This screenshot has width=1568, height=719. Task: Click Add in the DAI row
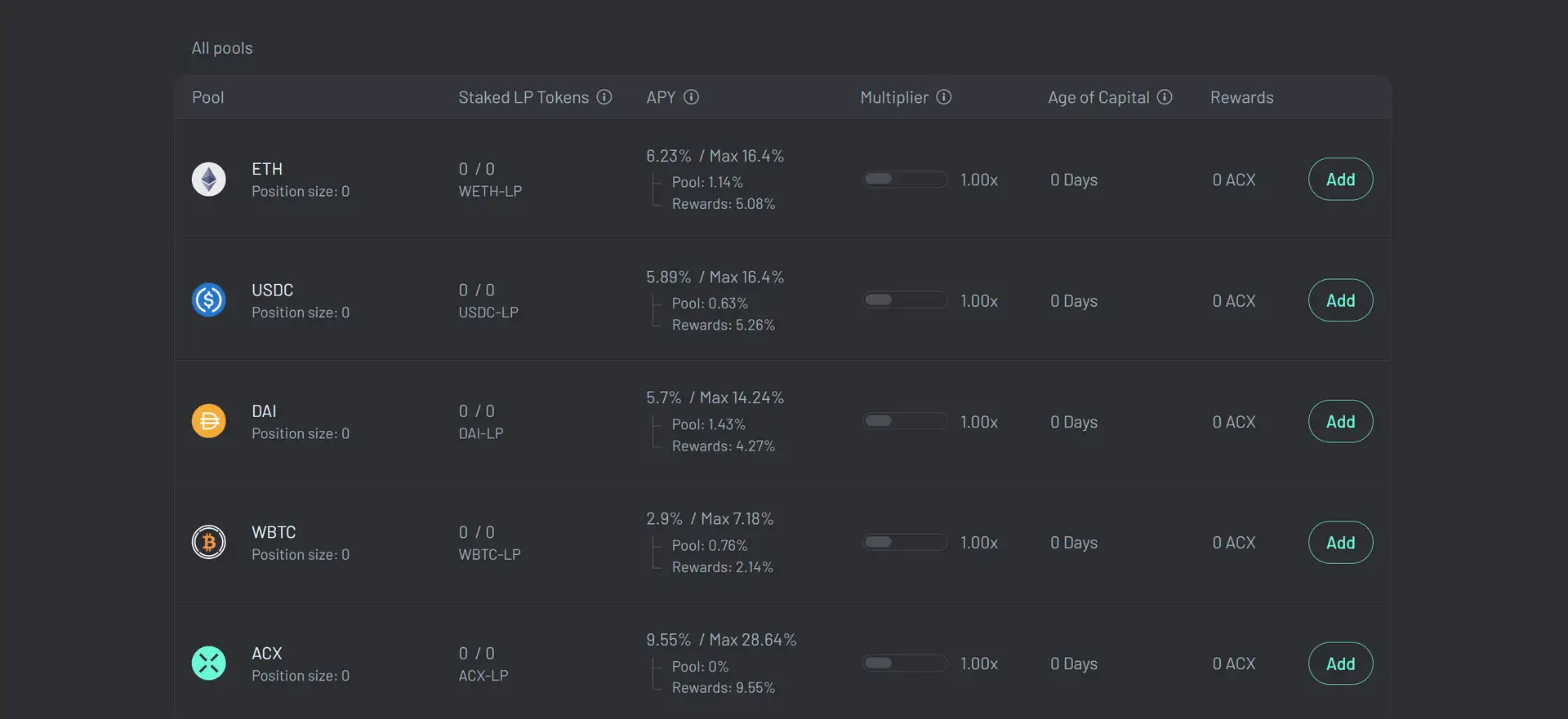1340,422
